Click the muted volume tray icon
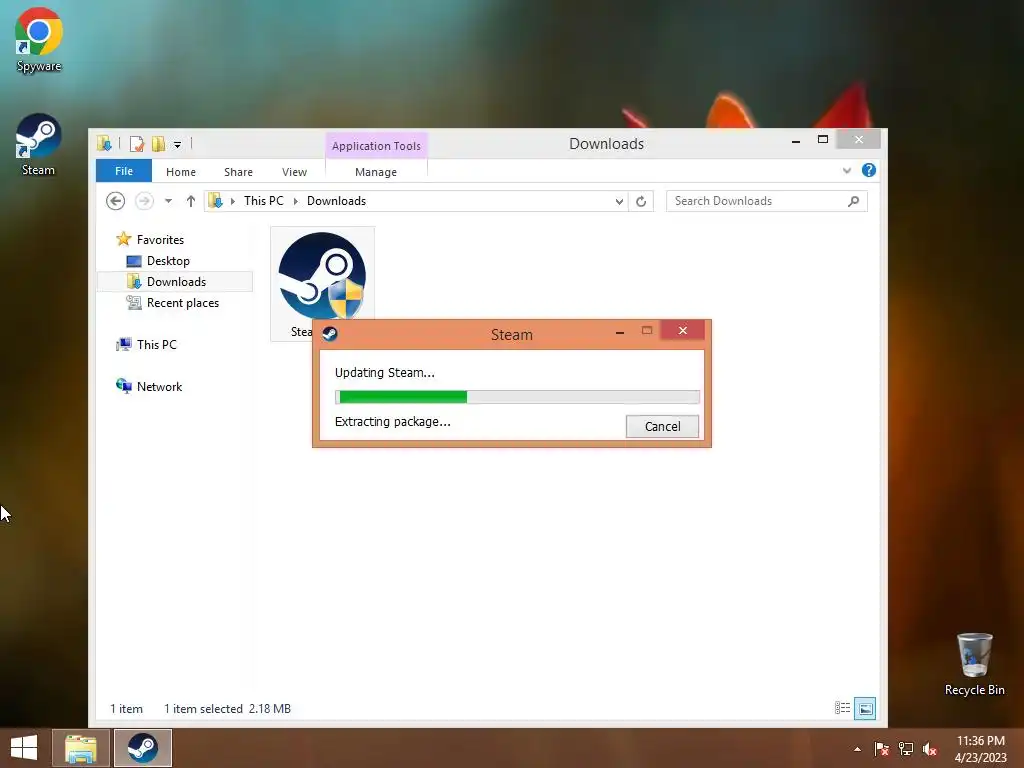 pos(930,749)
